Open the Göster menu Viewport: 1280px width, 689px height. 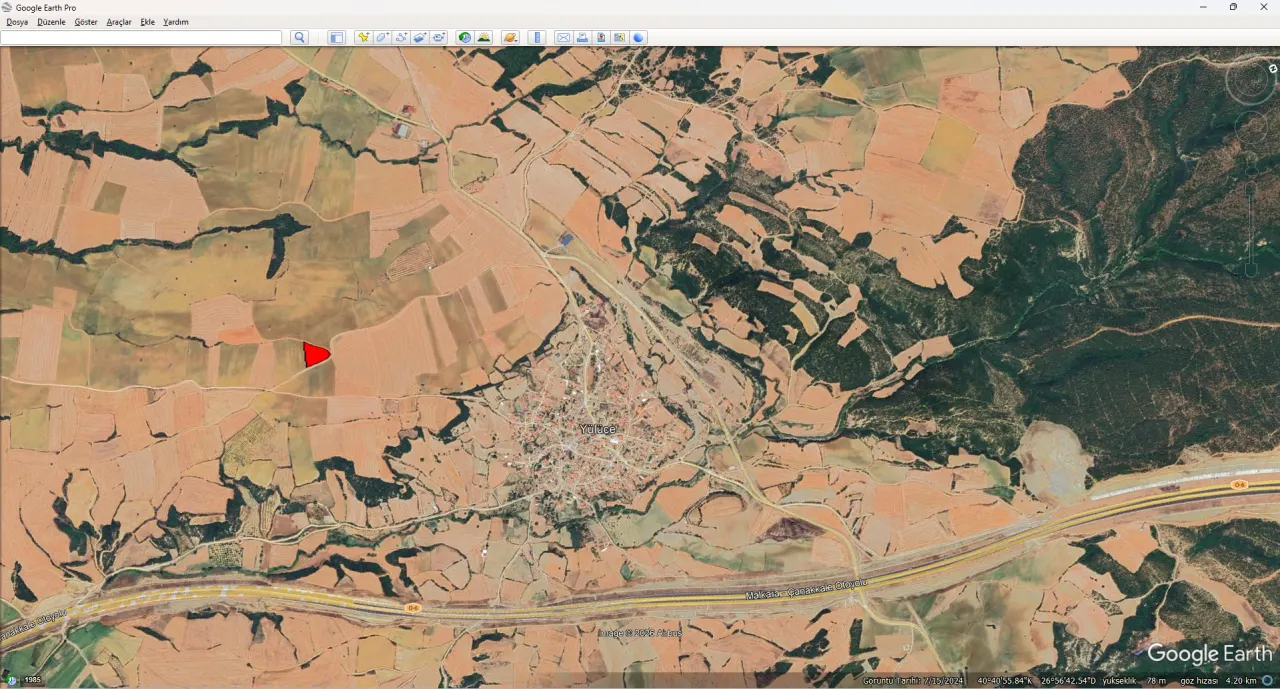86,22
